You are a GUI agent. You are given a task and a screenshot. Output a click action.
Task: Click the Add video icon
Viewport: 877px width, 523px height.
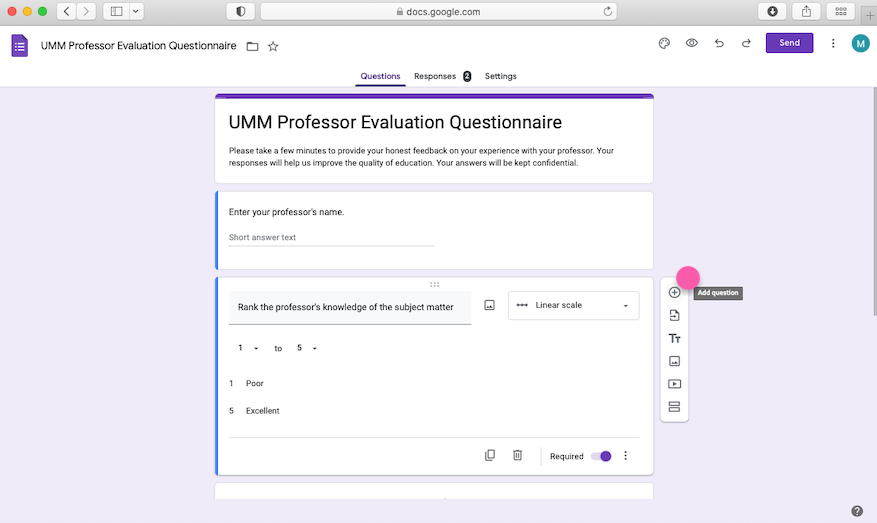(x=674, y=384)
